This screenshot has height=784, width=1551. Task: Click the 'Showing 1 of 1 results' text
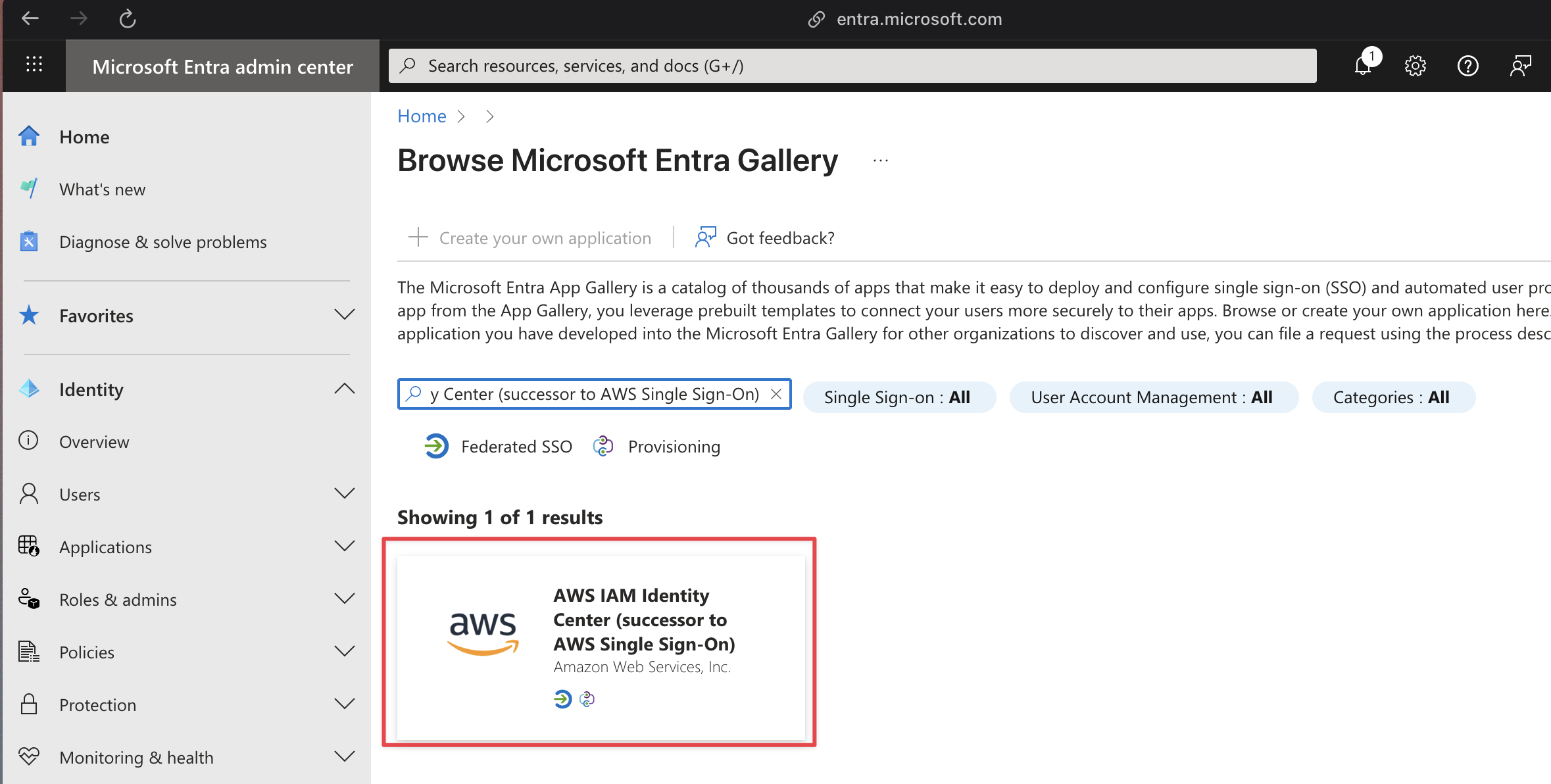(x=500, y=517)
